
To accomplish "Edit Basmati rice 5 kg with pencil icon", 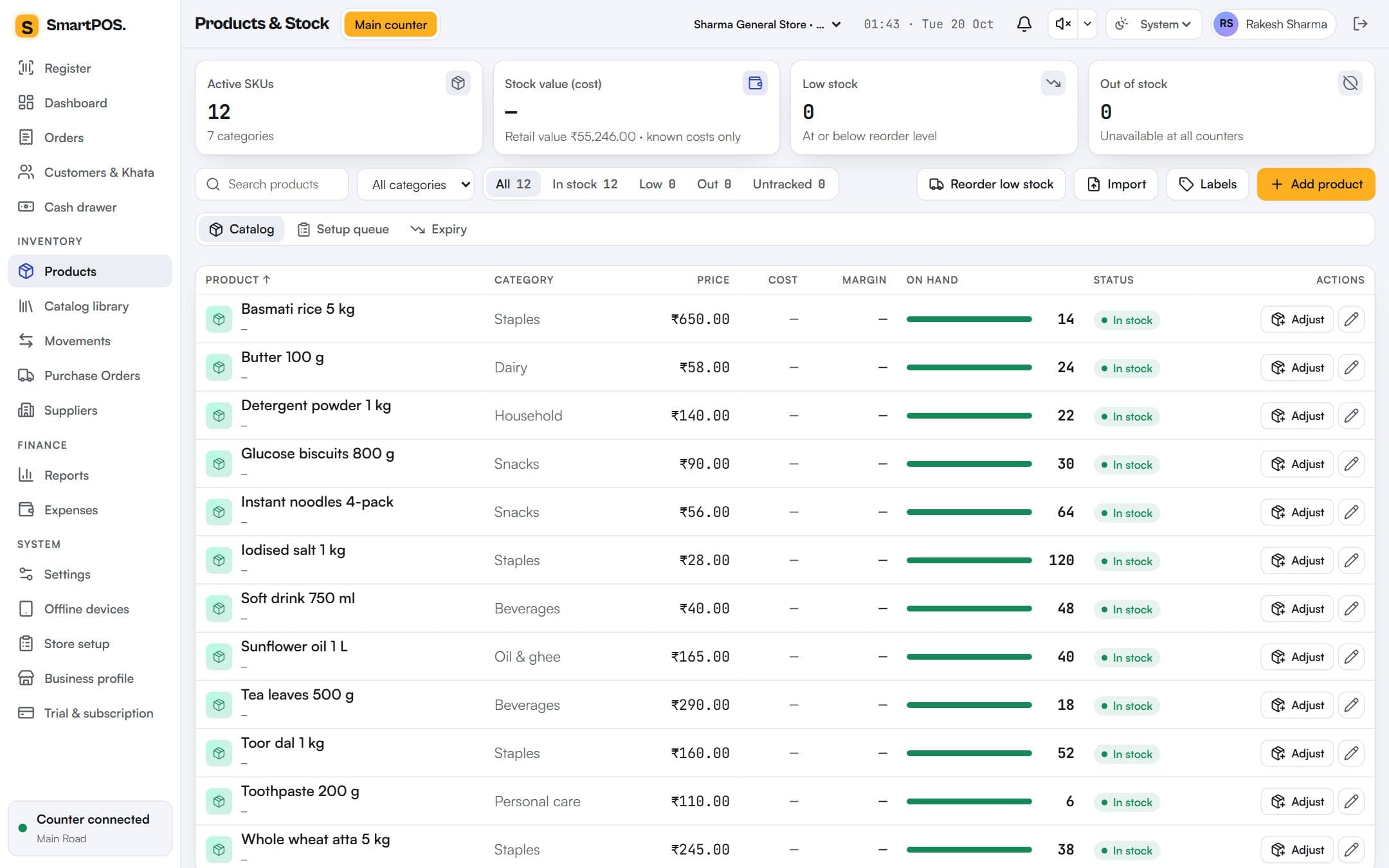I will 1351,320.
